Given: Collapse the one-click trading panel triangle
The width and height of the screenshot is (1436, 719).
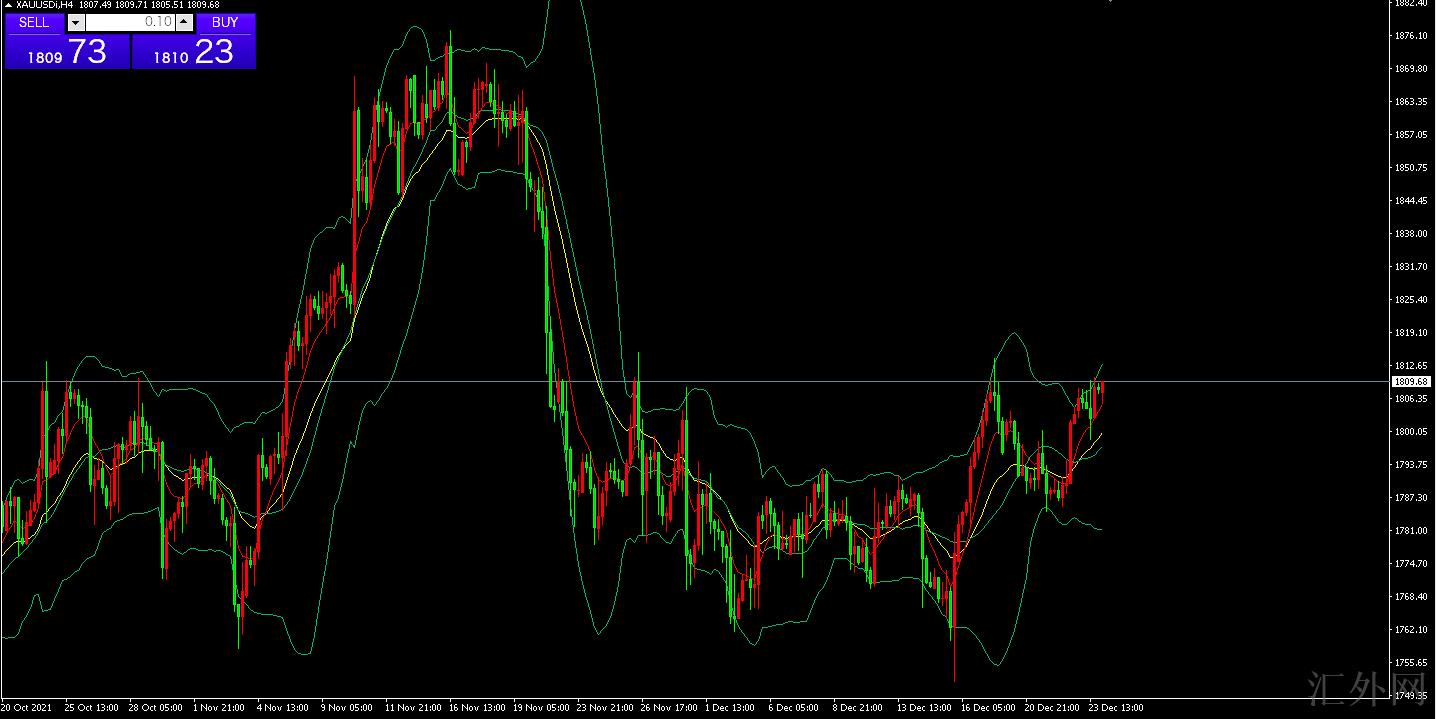Looking at the screenshot, I should coord(9,5).
